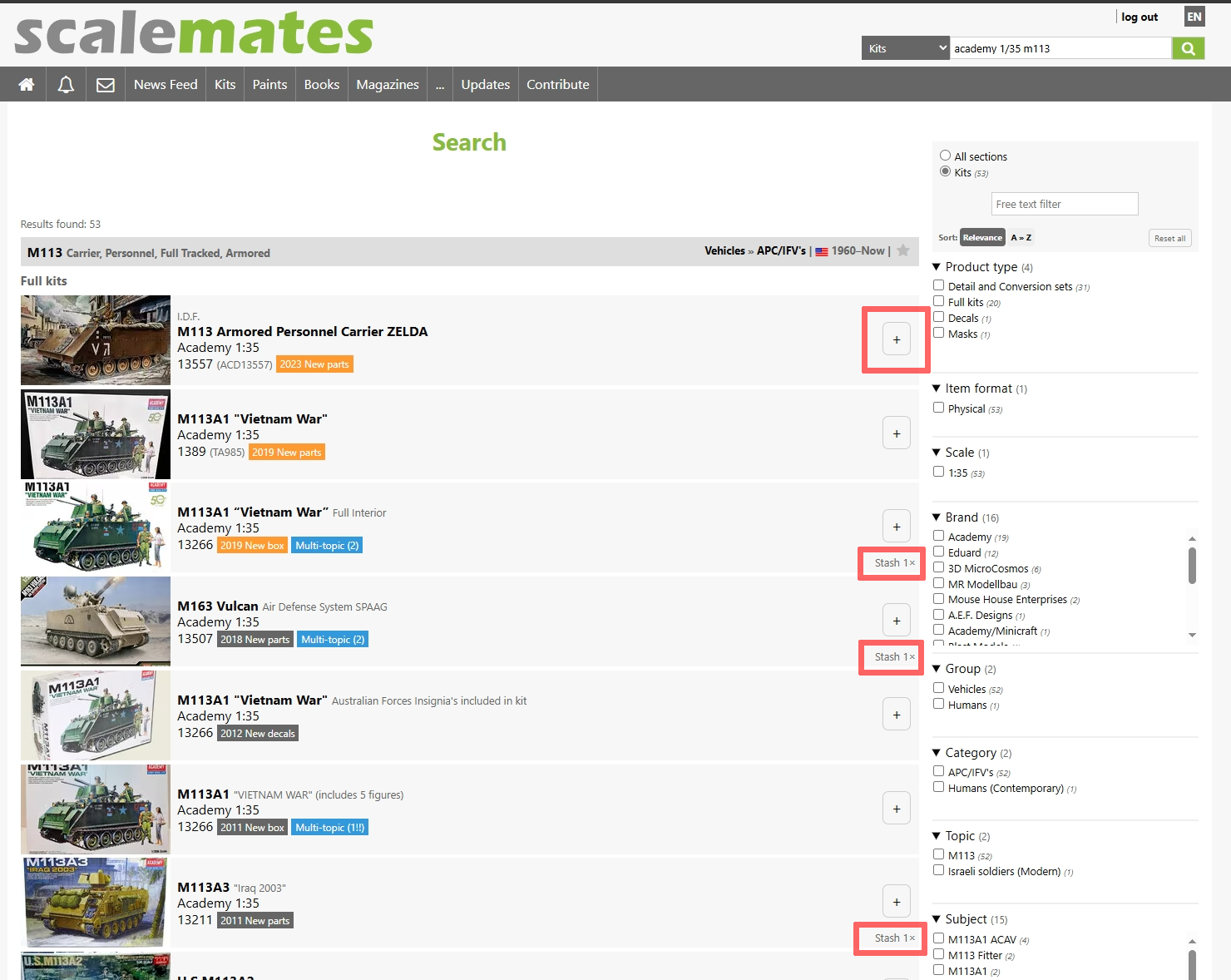The width and height of the screenshot is (1231, 980).
Task: Check the Decals filter checkbox
Action: [x=938, y=317]
